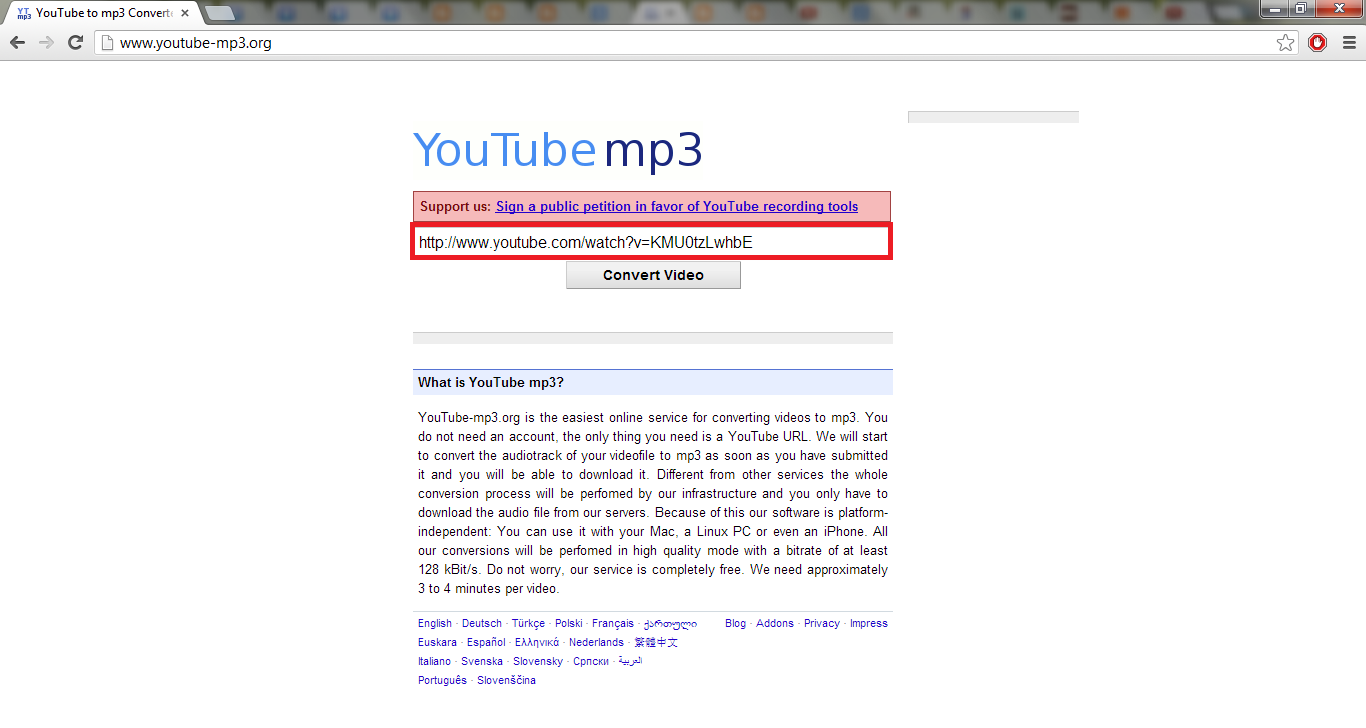
Task: Click the YouTube URL input field
Action: click(x=651, y=242)
